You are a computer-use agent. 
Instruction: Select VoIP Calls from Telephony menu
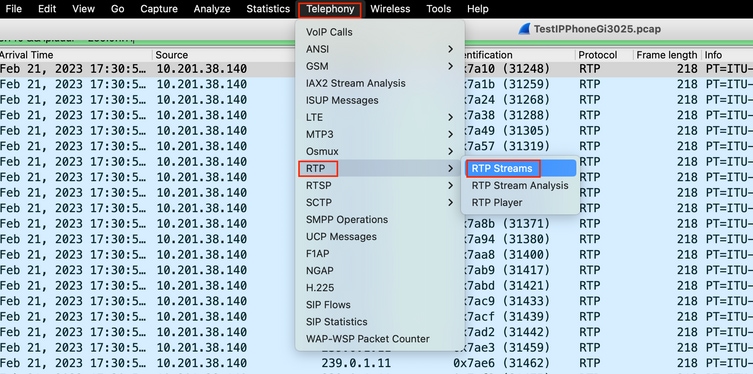tap(379, 32)
